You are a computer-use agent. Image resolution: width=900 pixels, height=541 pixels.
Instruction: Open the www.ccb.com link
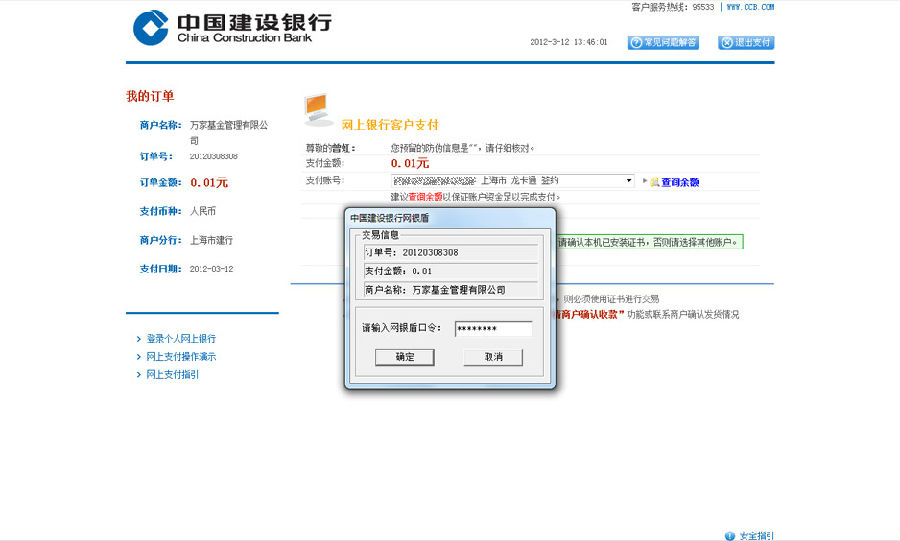[750, 7]
